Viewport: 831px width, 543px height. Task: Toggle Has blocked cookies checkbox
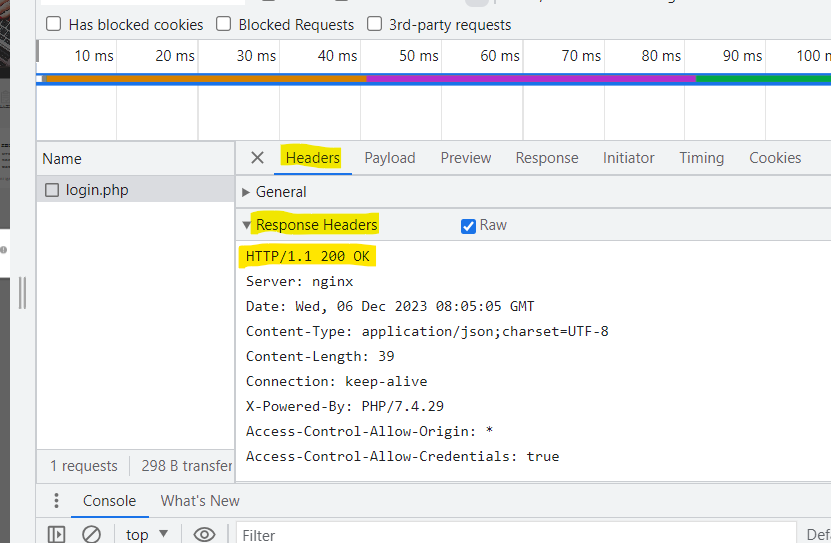point(54,24)
